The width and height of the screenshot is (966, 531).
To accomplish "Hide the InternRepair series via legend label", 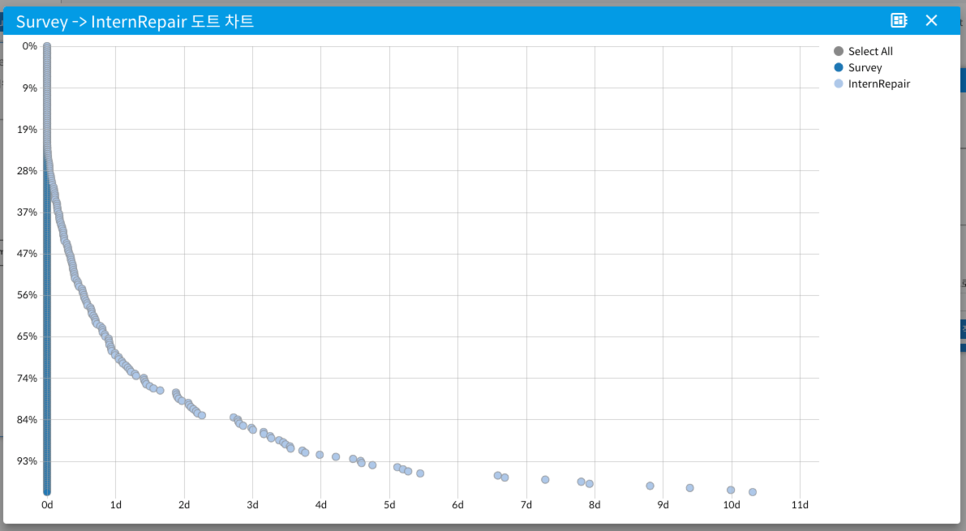I will coord(878,84).
